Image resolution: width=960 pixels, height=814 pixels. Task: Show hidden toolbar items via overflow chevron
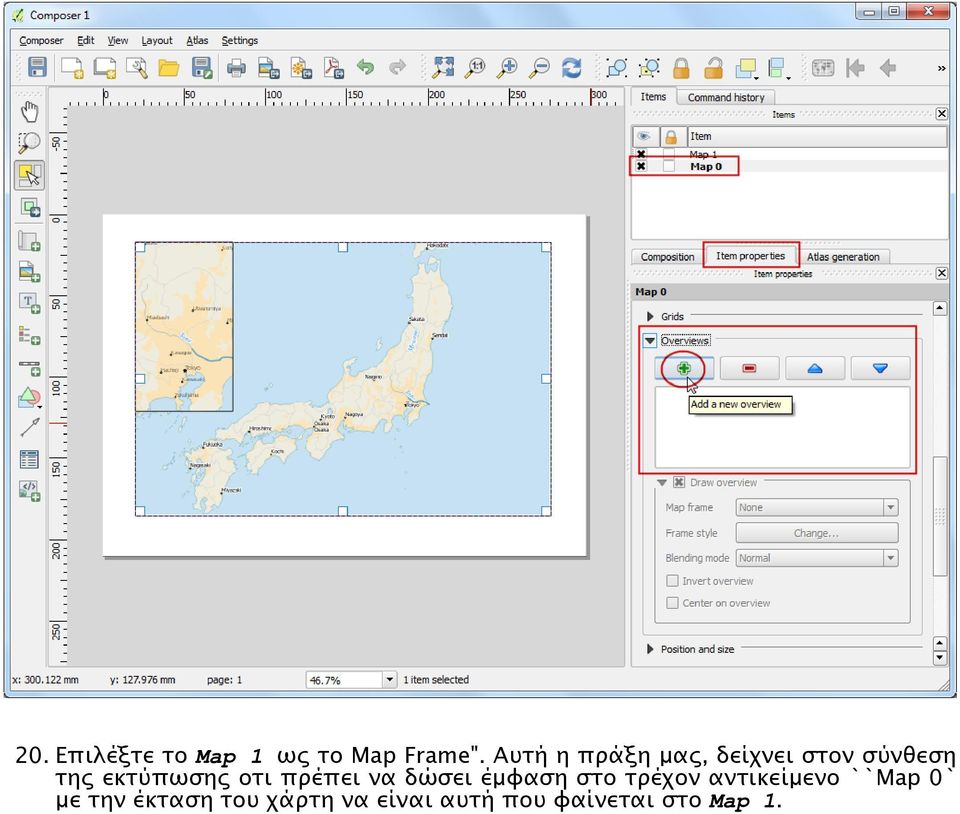tap(941, 68)
